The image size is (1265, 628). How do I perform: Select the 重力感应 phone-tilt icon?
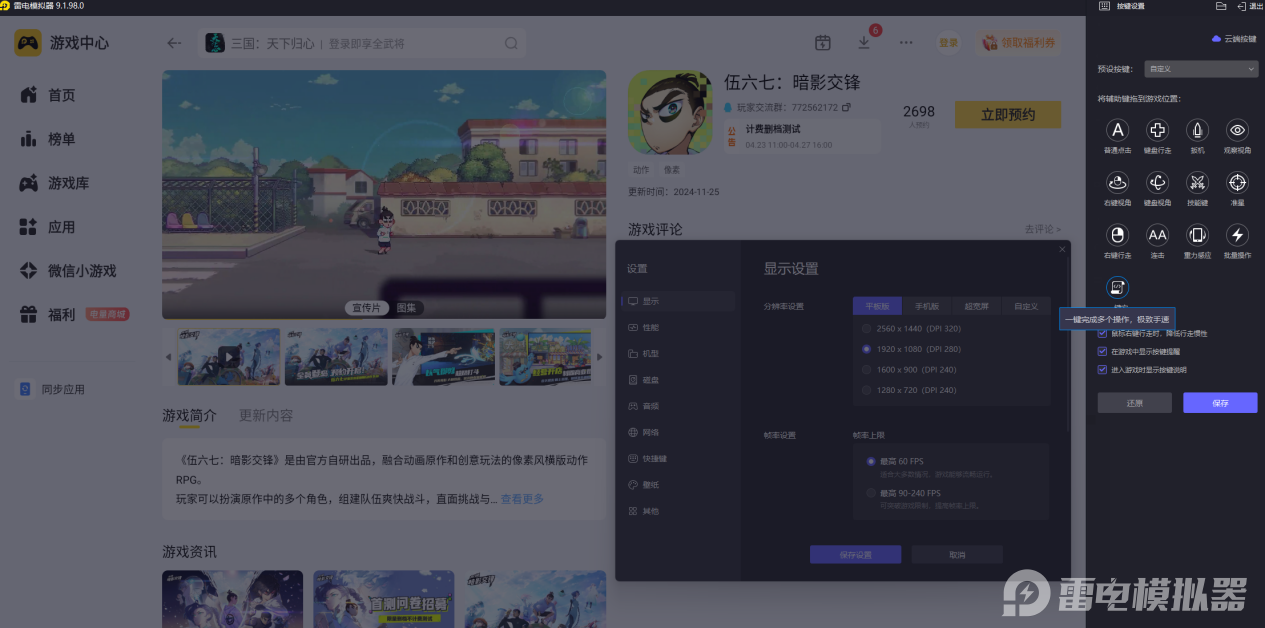tap(1197, 235)
